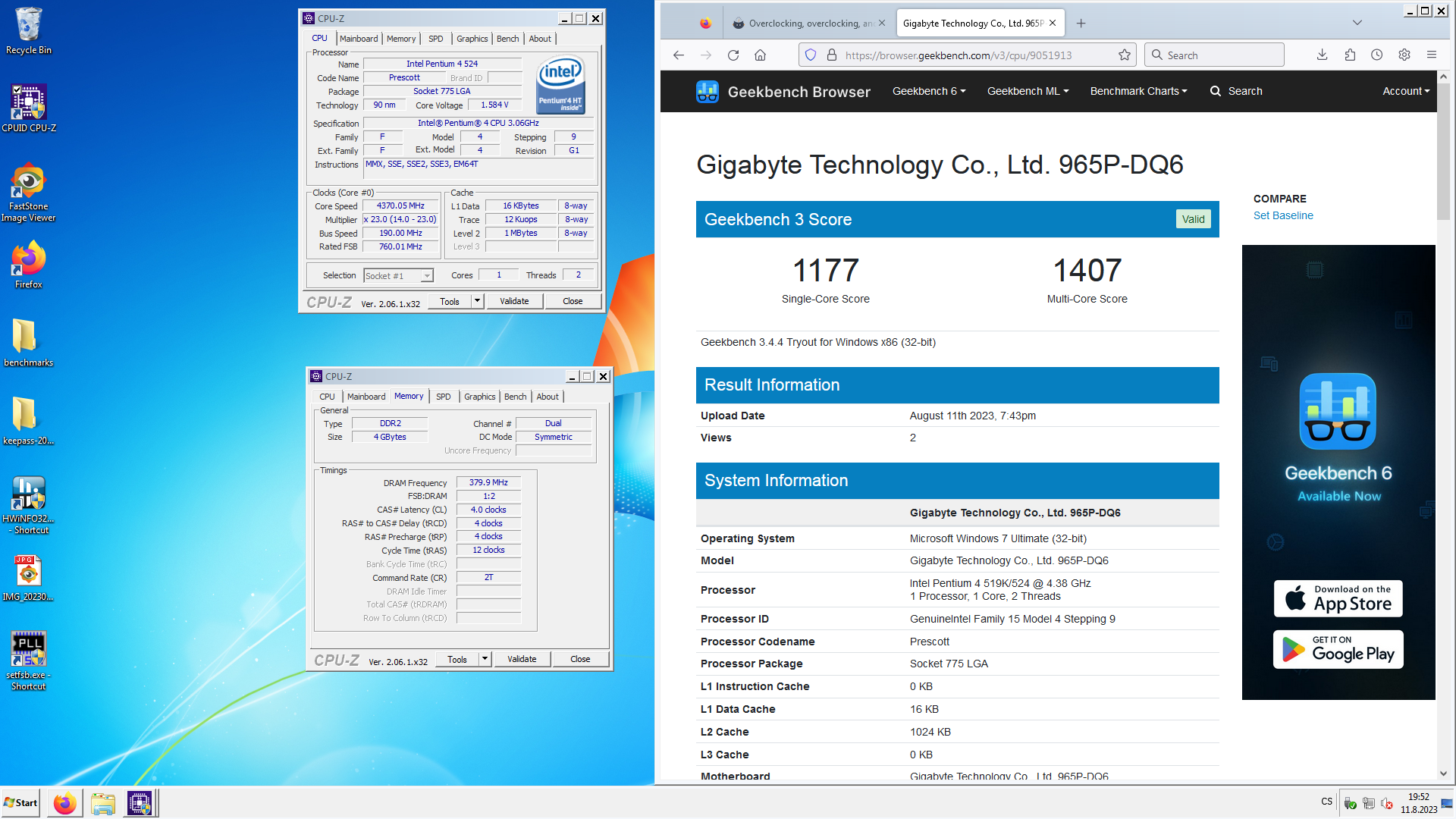Close the Overclocking browser tab
This screenshot has width=1456, height=819.
click(882, 23)
